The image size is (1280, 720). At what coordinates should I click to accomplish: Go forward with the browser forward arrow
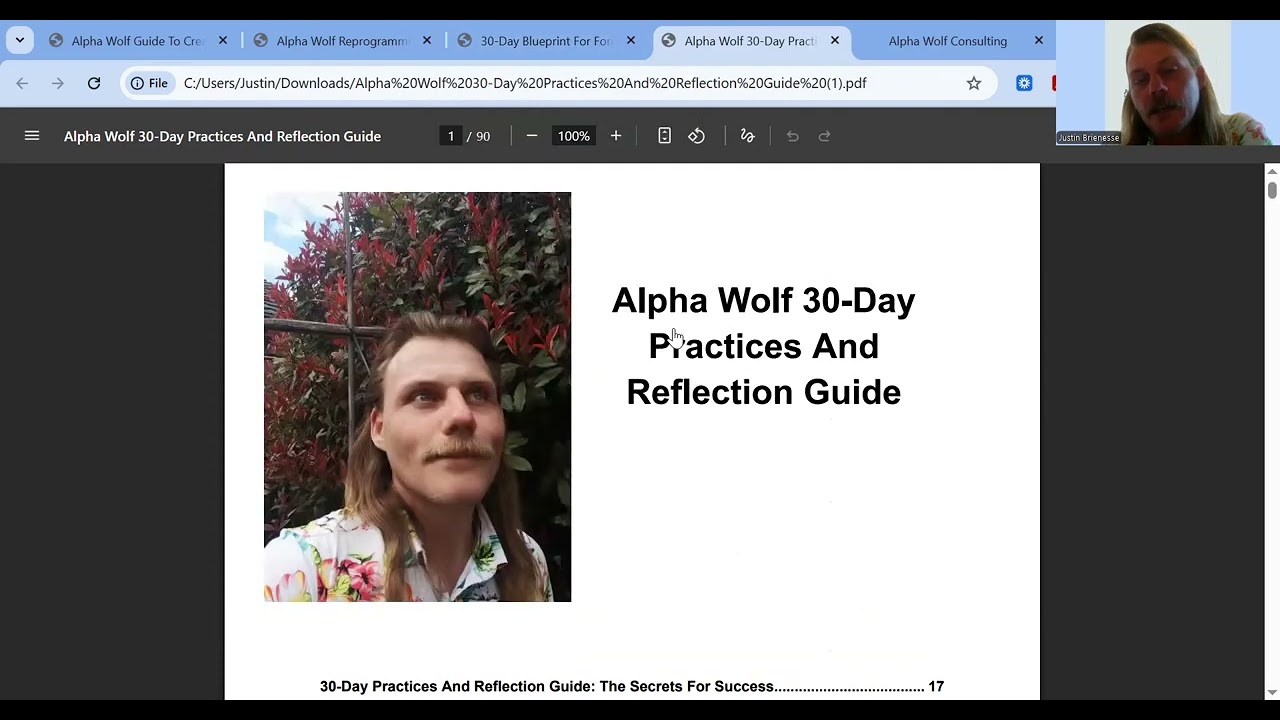58,83
